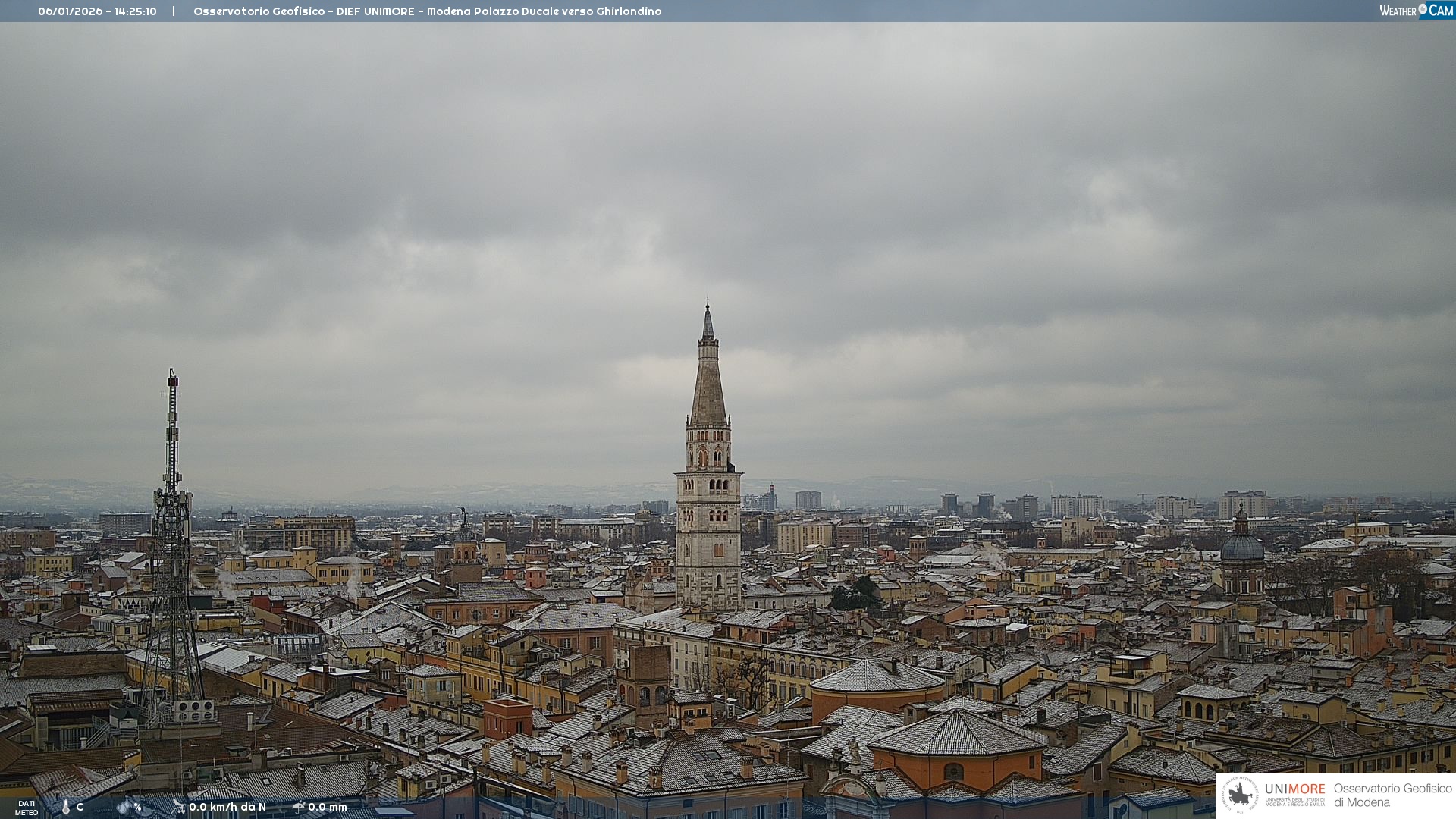The width and height of the screenshot is (1456, 819).
Task: Click the thermometer temperature icon
Action: click(x=66, y=807)
